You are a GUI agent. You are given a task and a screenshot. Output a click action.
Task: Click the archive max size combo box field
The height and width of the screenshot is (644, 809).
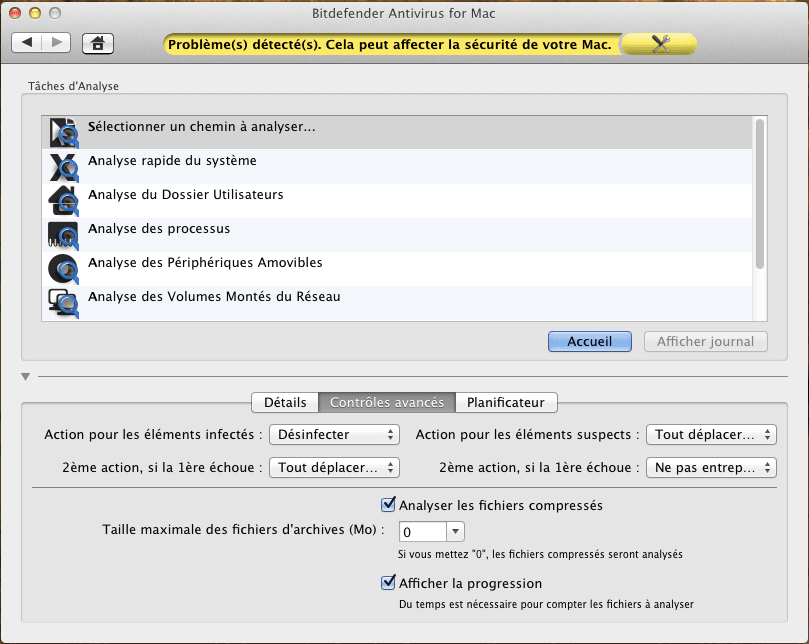[422, 532]
